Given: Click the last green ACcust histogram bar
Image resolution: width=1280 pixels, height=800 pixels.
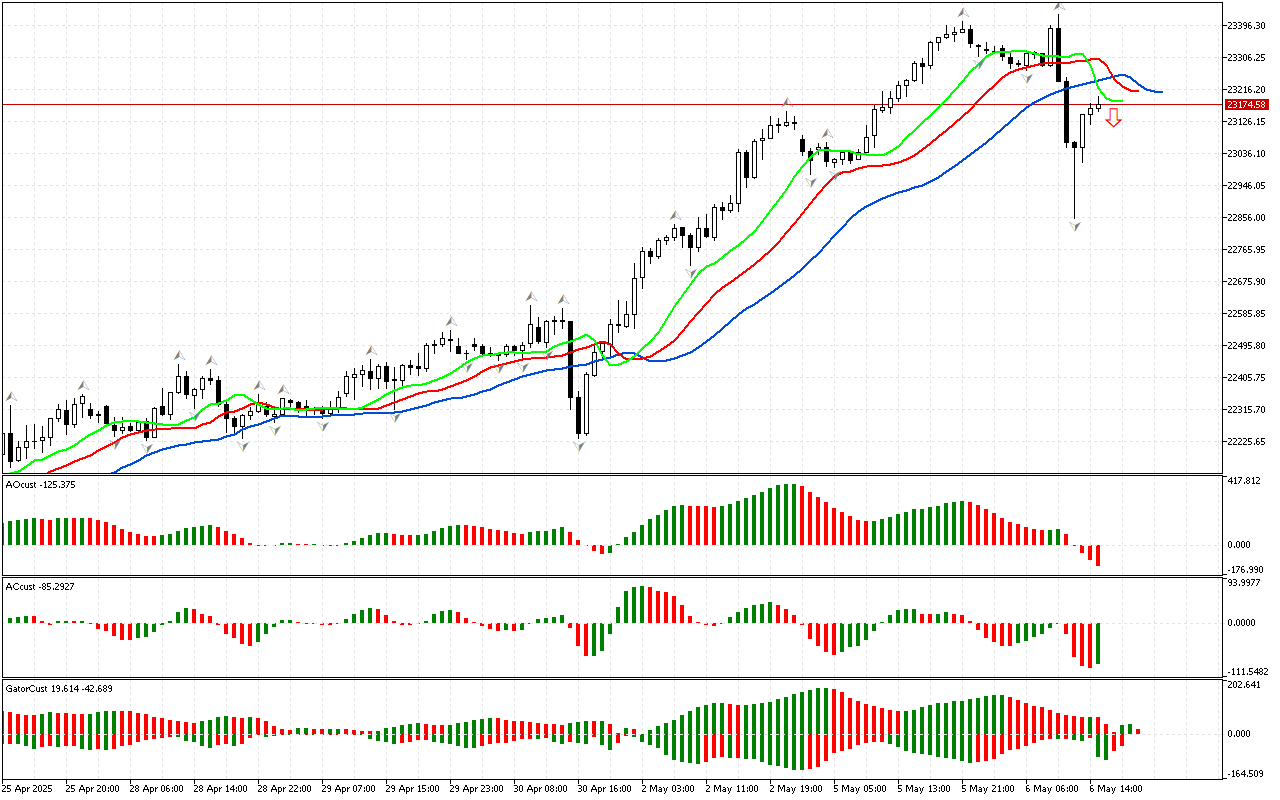Looking at the screenshot, I should (x=1098, y=643).
